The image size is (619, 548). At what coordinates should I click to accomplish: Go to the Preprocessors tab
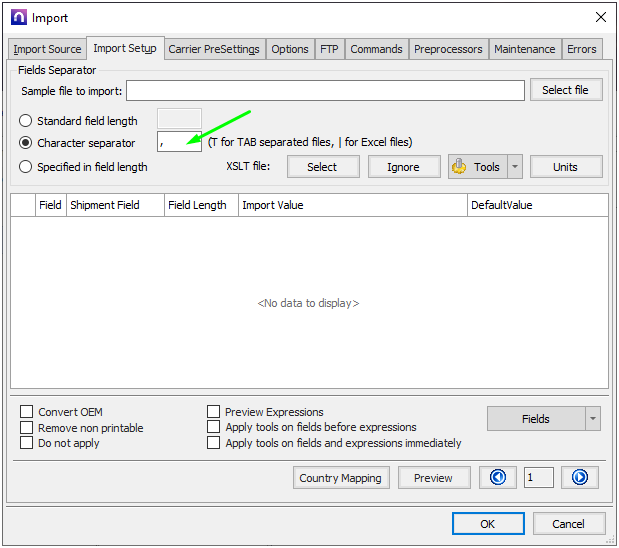pos(448,49)
